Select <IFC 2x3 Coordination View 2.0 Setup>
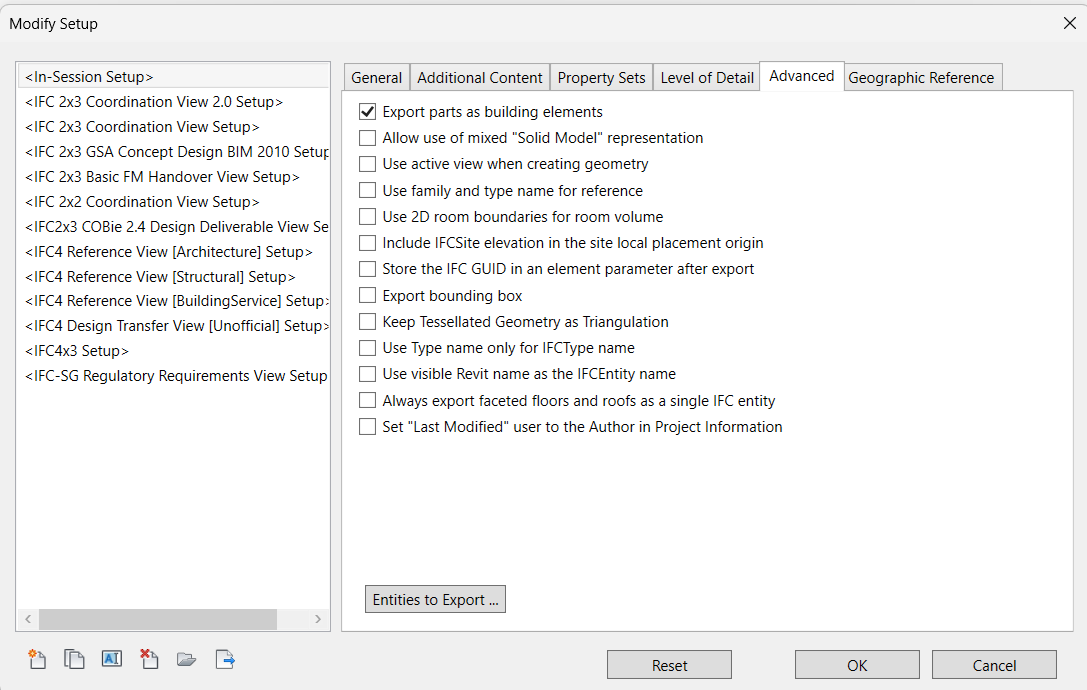The width and height of the screenshot is (1087, 690). (x=173, y=102)
